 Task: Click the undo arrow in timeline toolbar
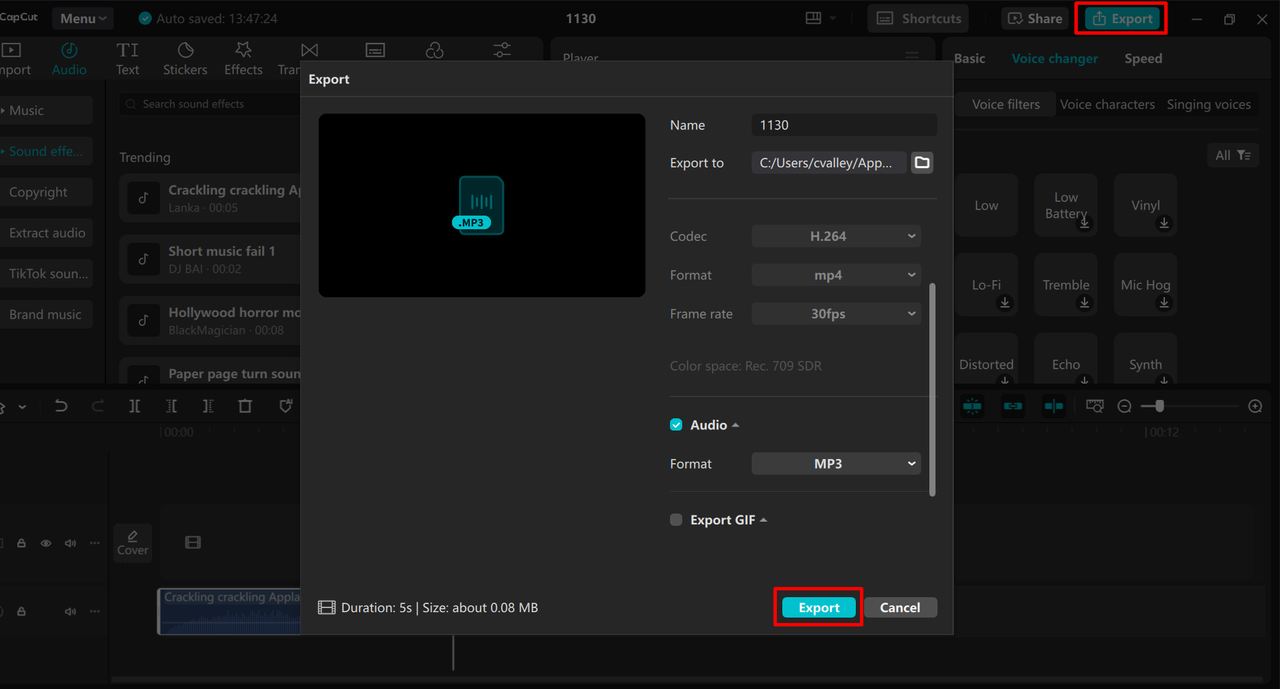pos(61,406)
